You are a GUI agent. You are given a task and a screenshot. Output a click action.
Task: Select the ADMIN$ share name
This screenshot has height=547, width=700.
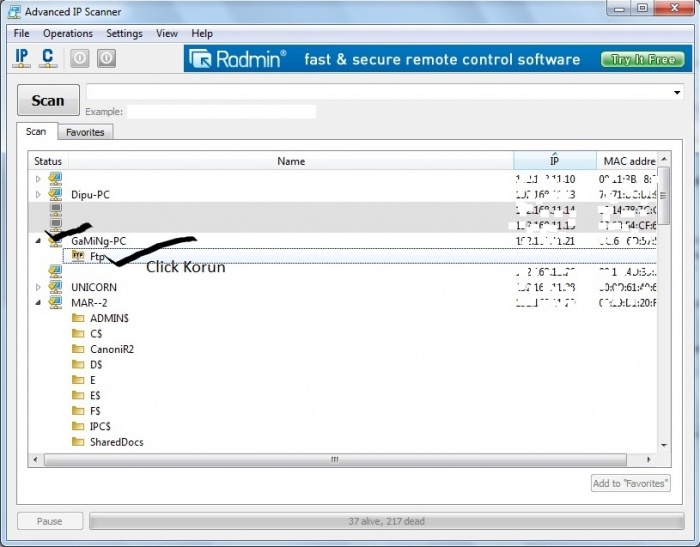109,318
